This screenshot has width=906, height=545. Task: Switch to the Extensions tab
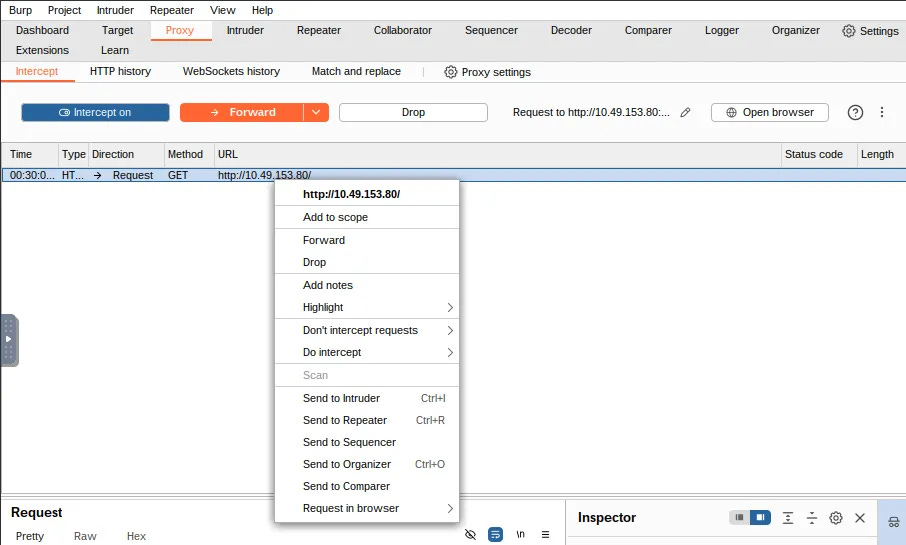point(42,50)
